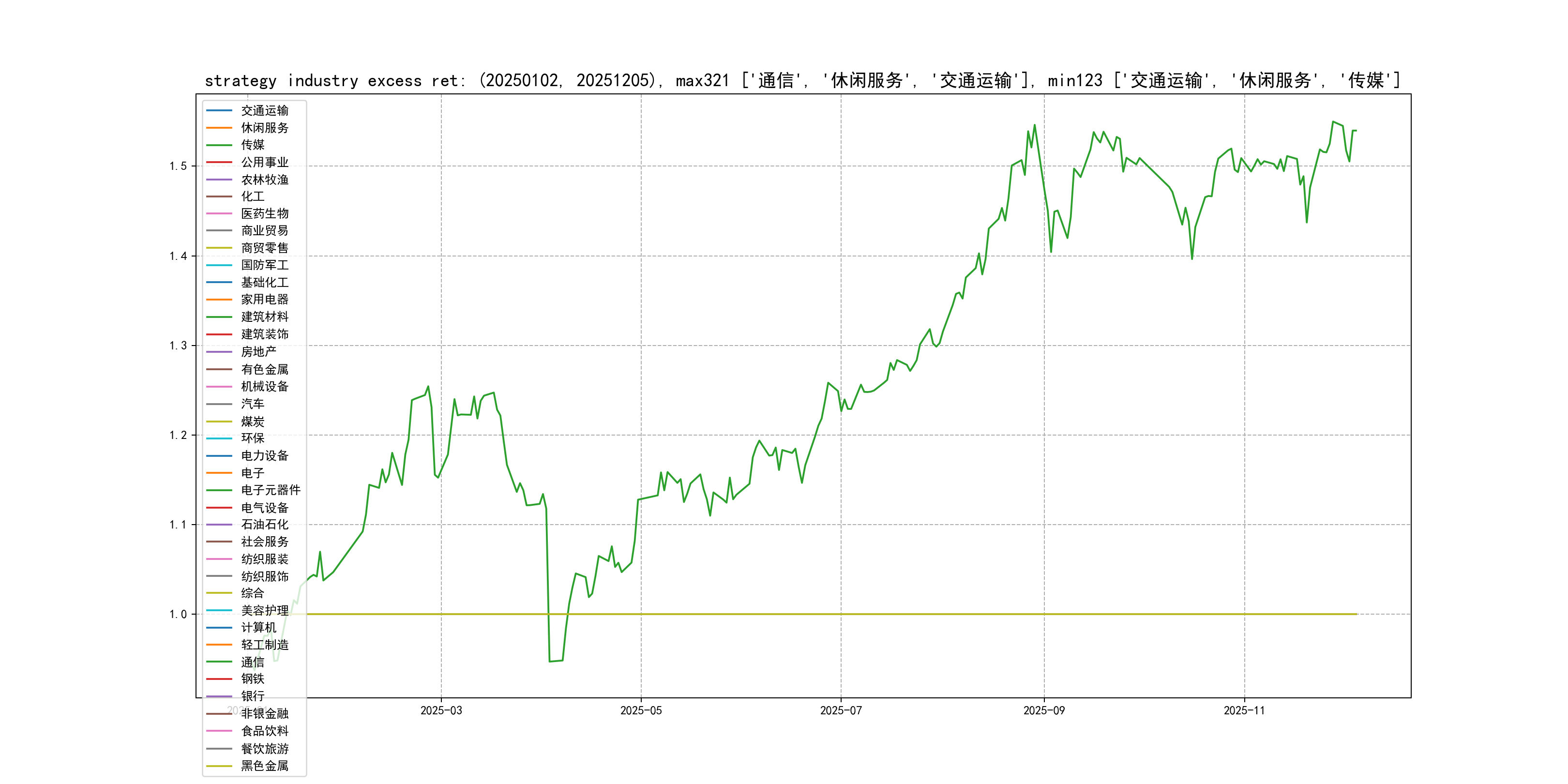Select the 食品饮料 legend entry
This screenshot has height=784, width=1568.
point(264,730)
